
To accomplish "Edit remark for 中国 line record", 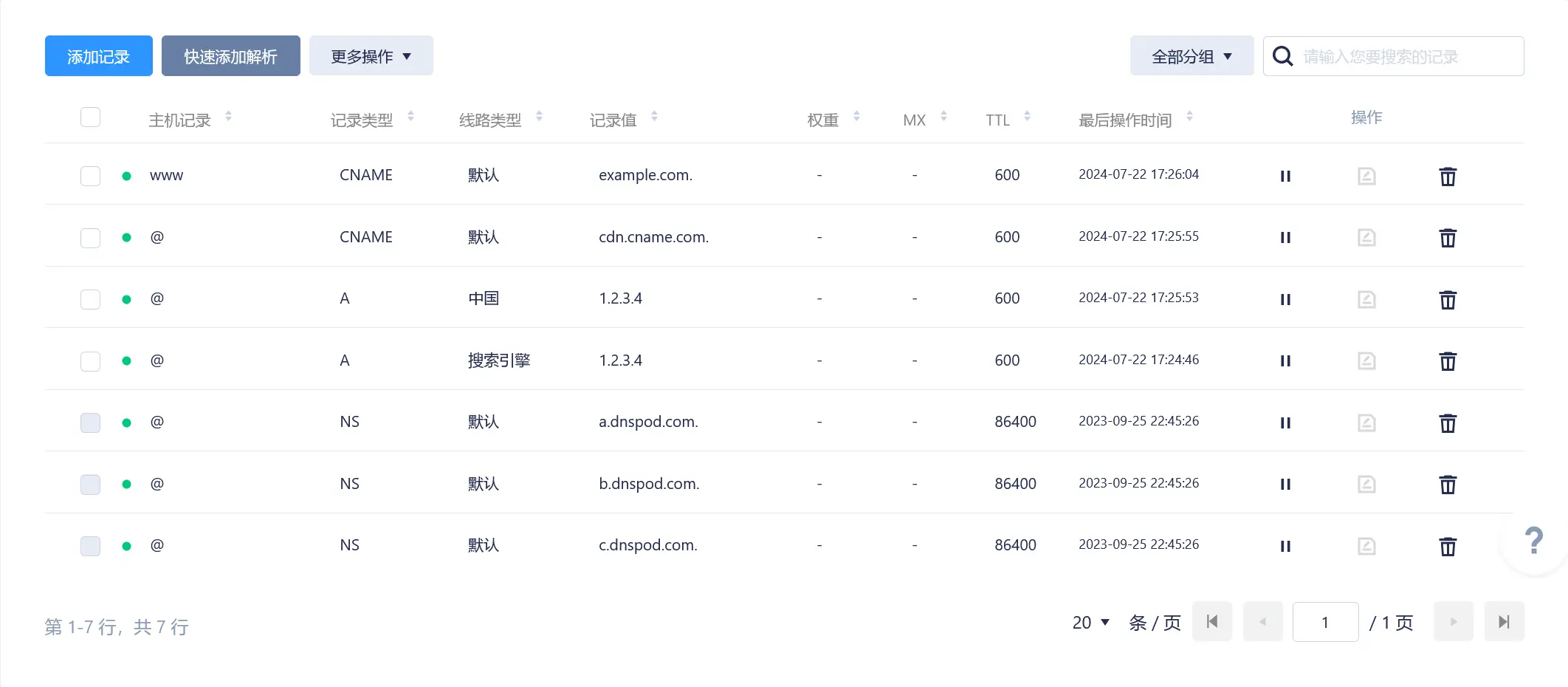I will tap(1366, 299).
